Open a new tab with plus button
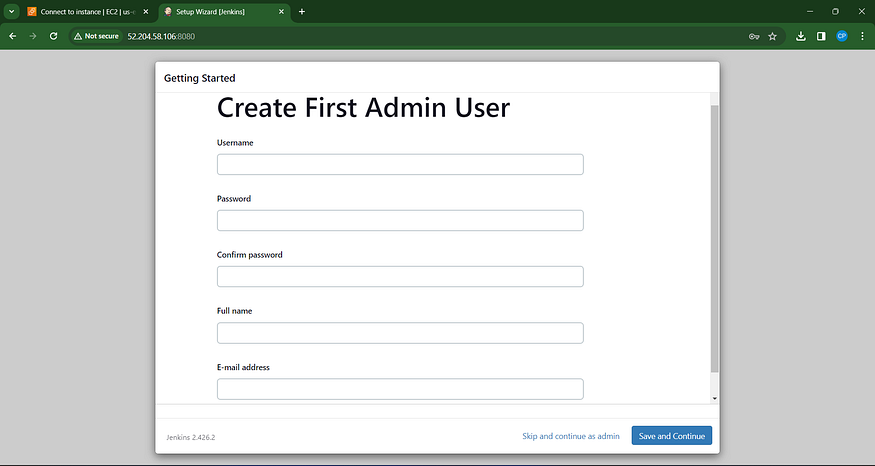 tap(302, 12)
